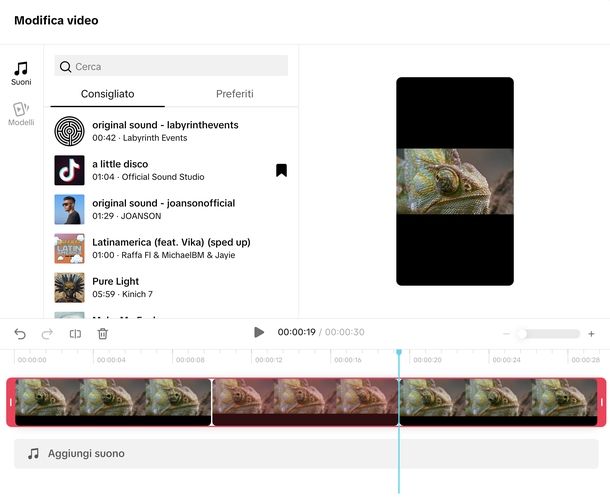Click the 00:00:24 ruler mark

click(x=506, y=360)
